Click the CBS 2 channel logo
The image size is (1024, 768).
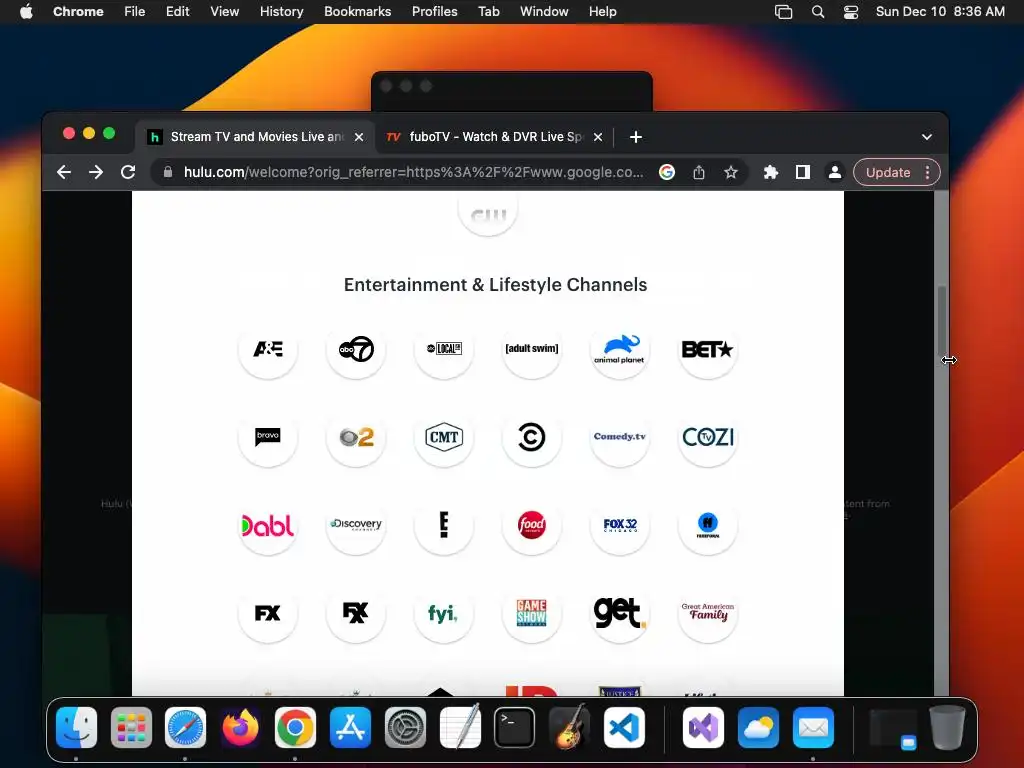(x=356, y=437)
